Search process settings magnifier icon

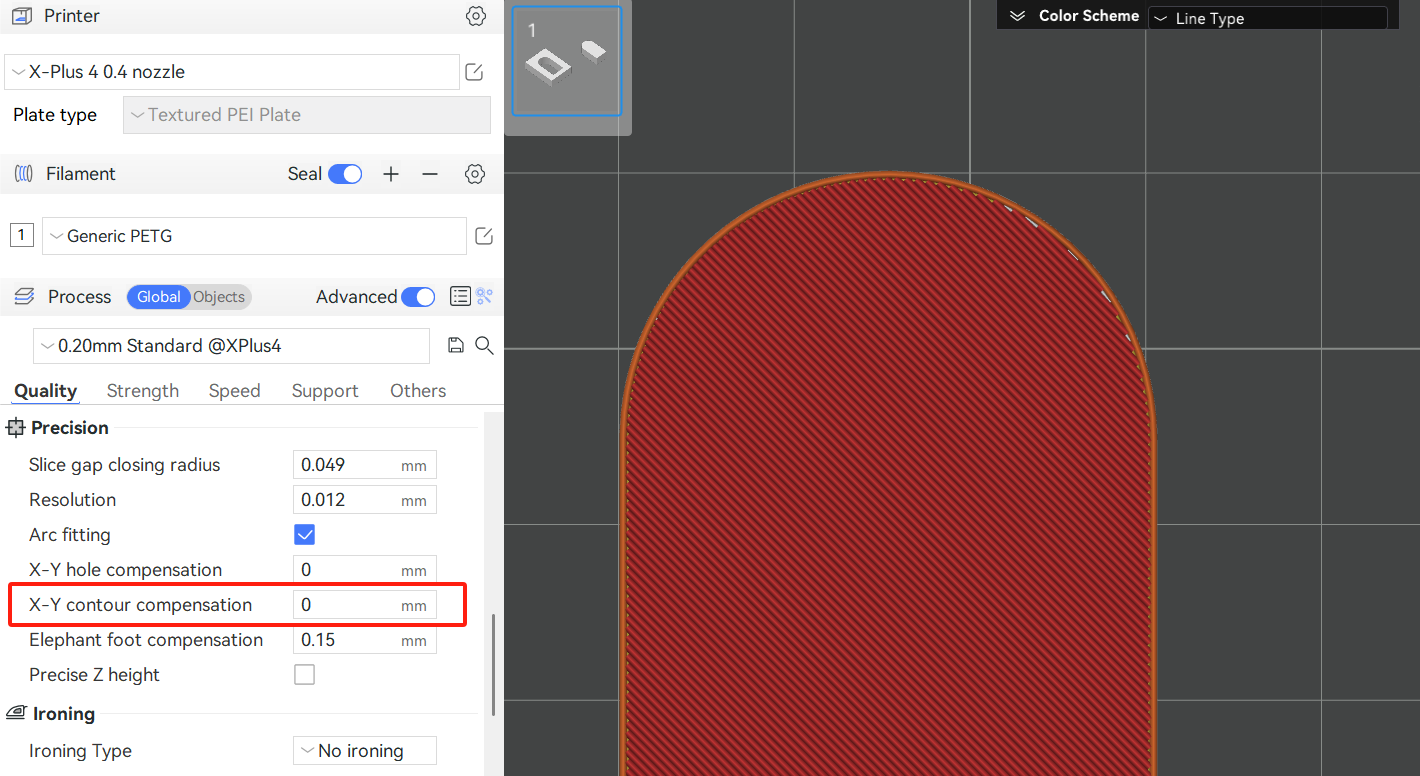pos(484,346)
